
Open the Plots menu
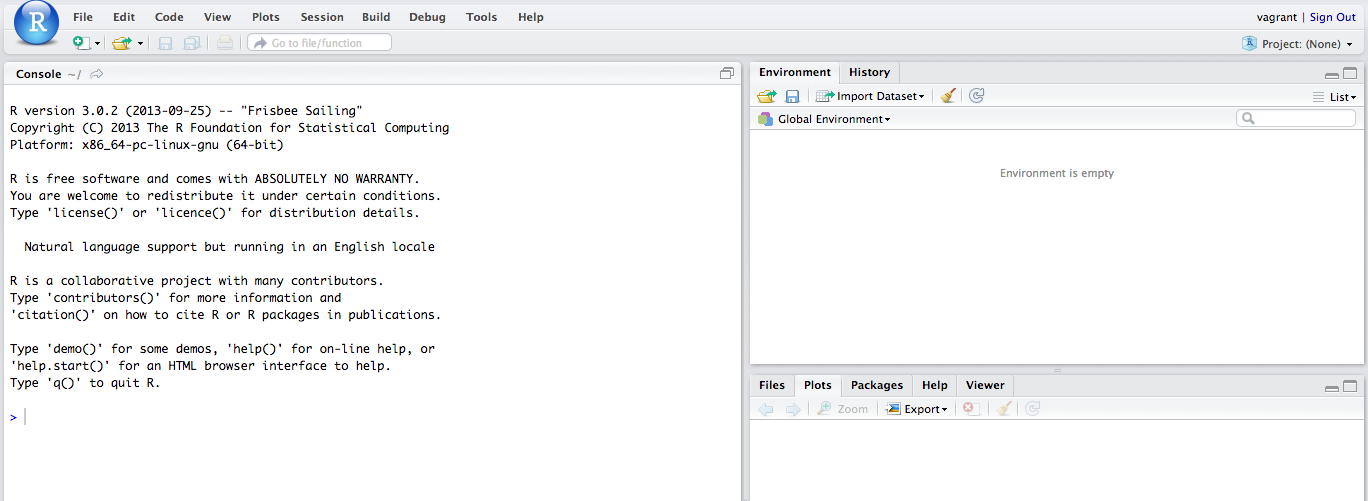(266, 17)
